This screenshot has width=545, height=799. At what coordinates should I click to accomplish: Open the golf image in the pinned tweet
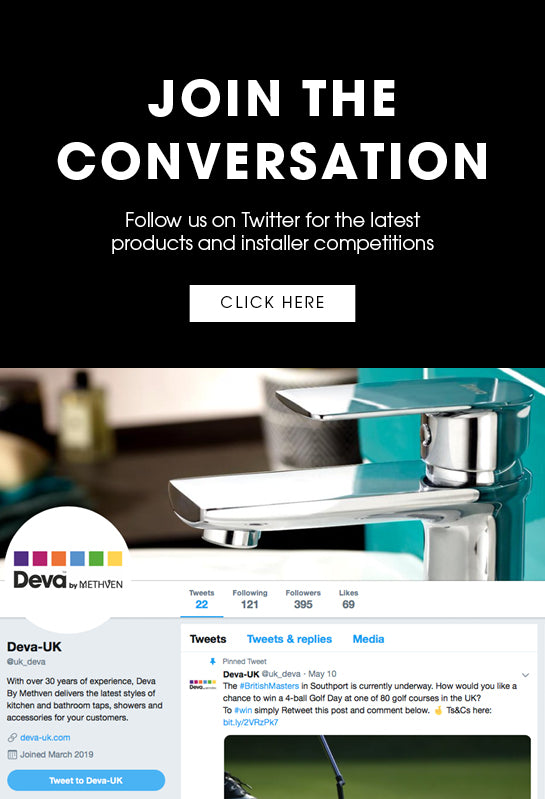(377, 767)
